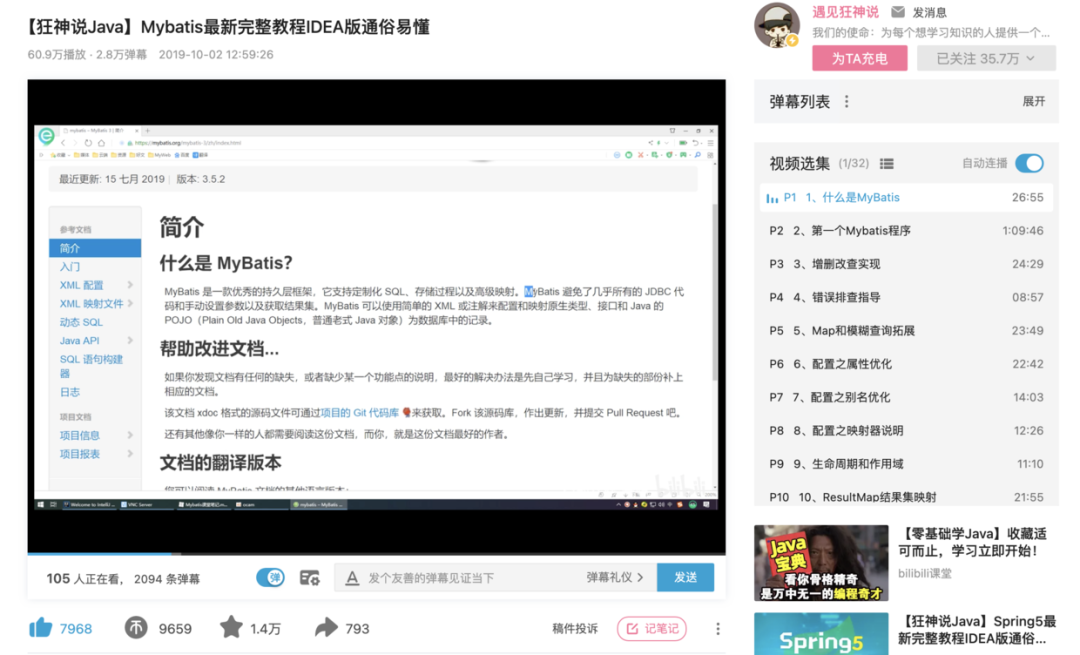The height and width of the screenshot is (655, 1080).
Task: Open the 记笔记 notes button
Action: [652, 628]
